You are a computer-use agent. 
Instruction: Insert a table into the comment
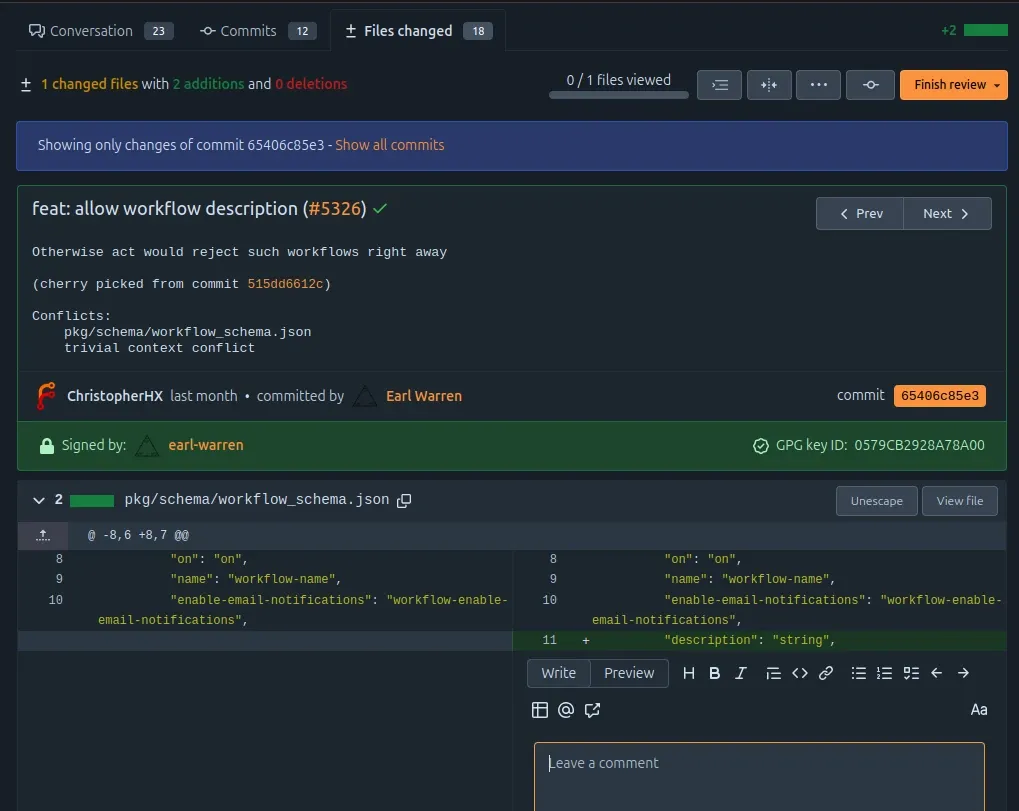[x=540, y=710]
